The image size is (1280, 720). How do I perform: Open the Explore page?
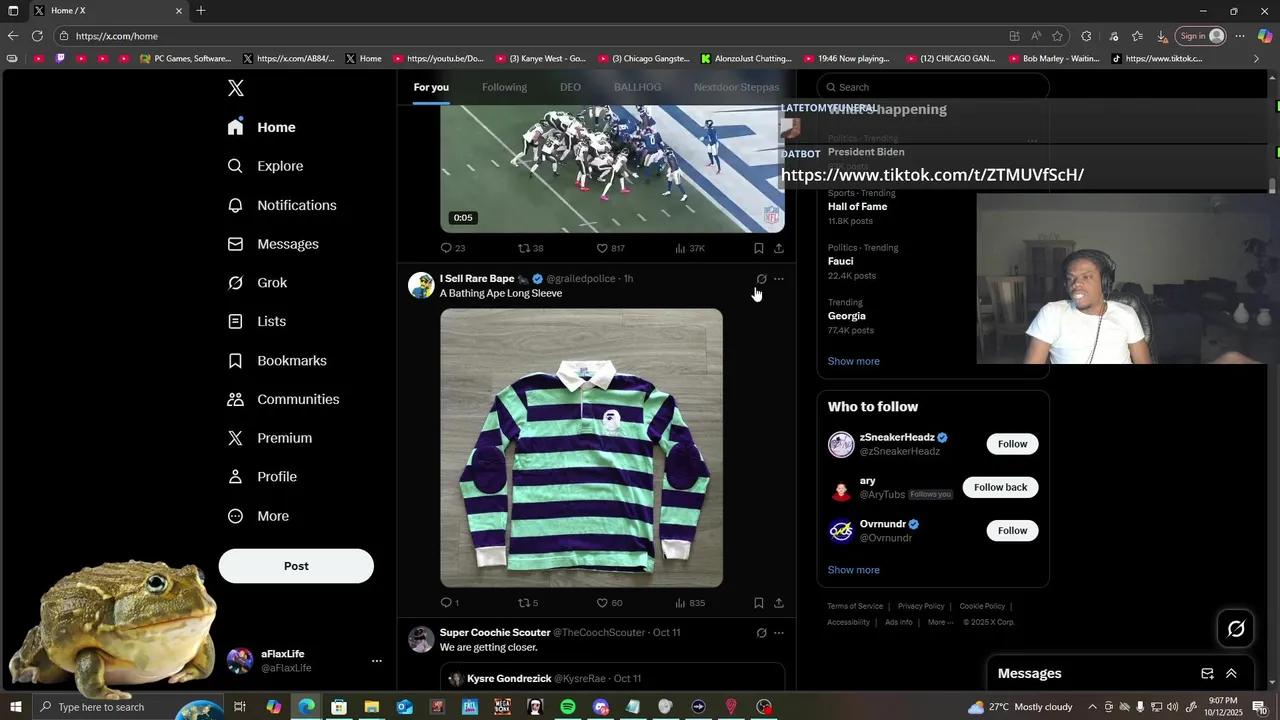click(266, 166)
